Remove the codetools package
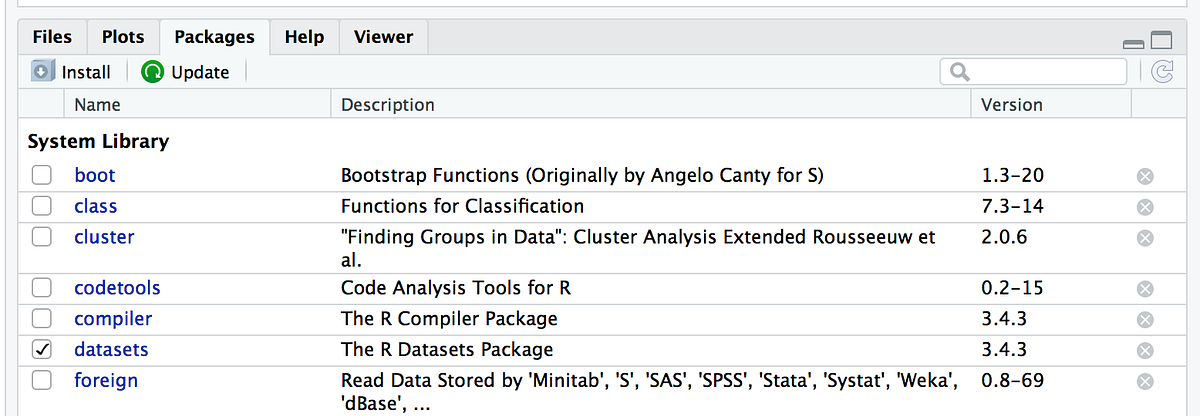The width and height of the screenshot is (1200, 416). pyautogui.click(x=1145, y=288)
